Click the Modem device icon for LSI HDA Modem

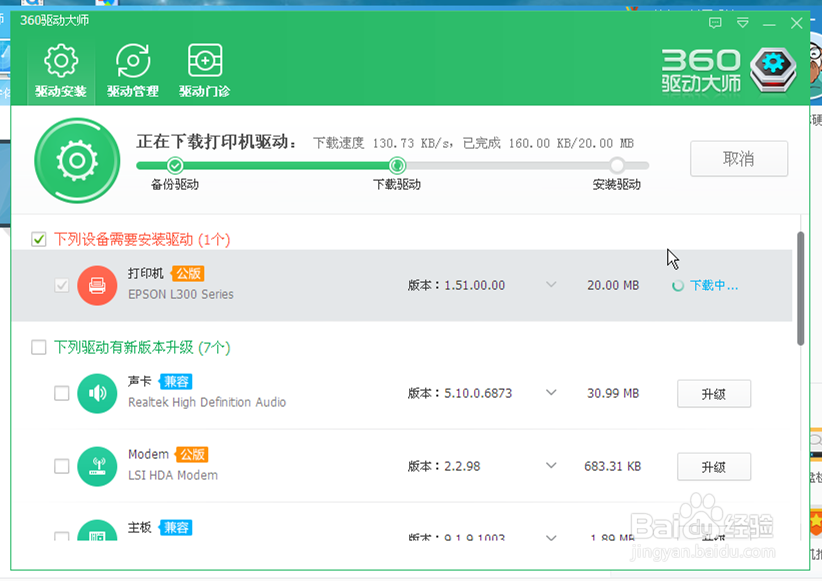(97, 466)
